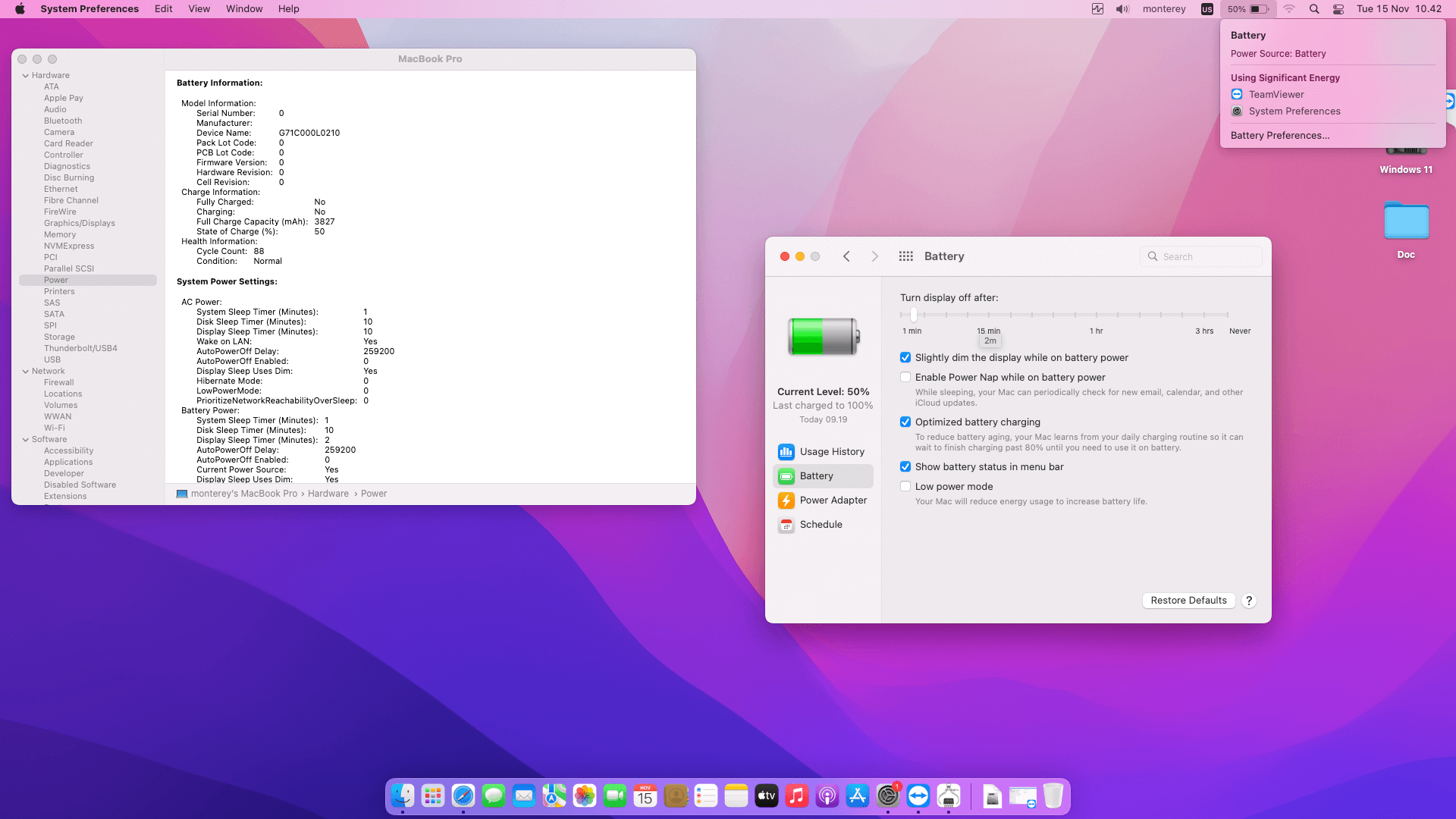Open the Trash in the Dock
Image resolution: width=1456 pixels, height=819 pixels.
click(x=1053, y=795)
